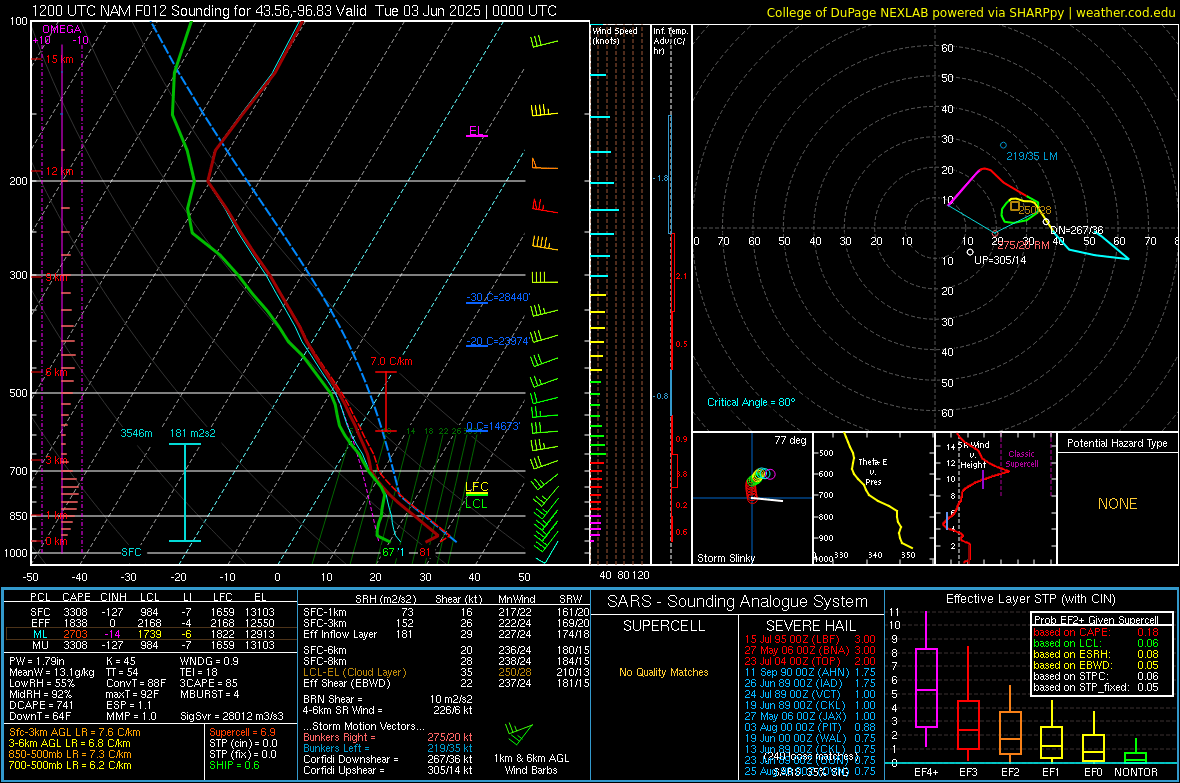Click the magenta OMEGA label
This screenshot has width=1180, height=783.
(62, 29)
